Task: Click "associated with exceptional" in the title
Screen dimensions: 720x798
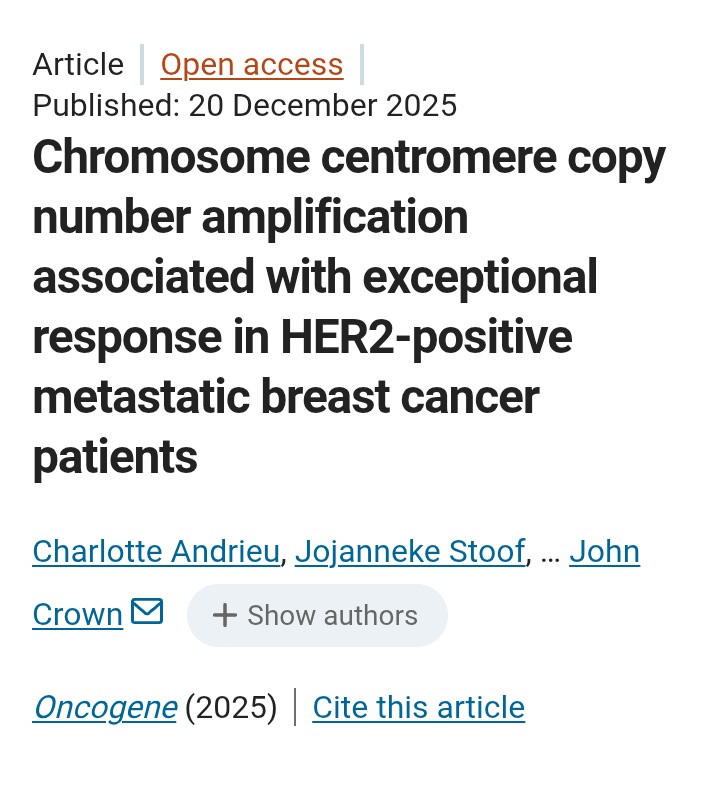Action: (x=315, y=278)
